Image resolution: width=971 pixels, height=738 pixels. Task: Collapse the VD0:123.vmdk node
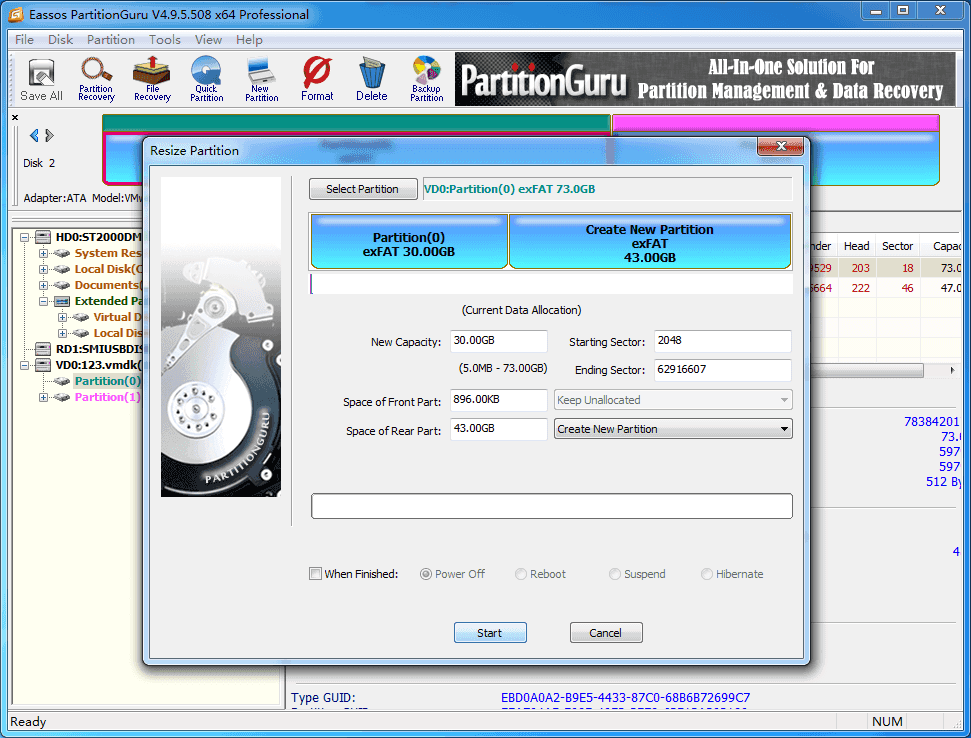tap(24, 365)
